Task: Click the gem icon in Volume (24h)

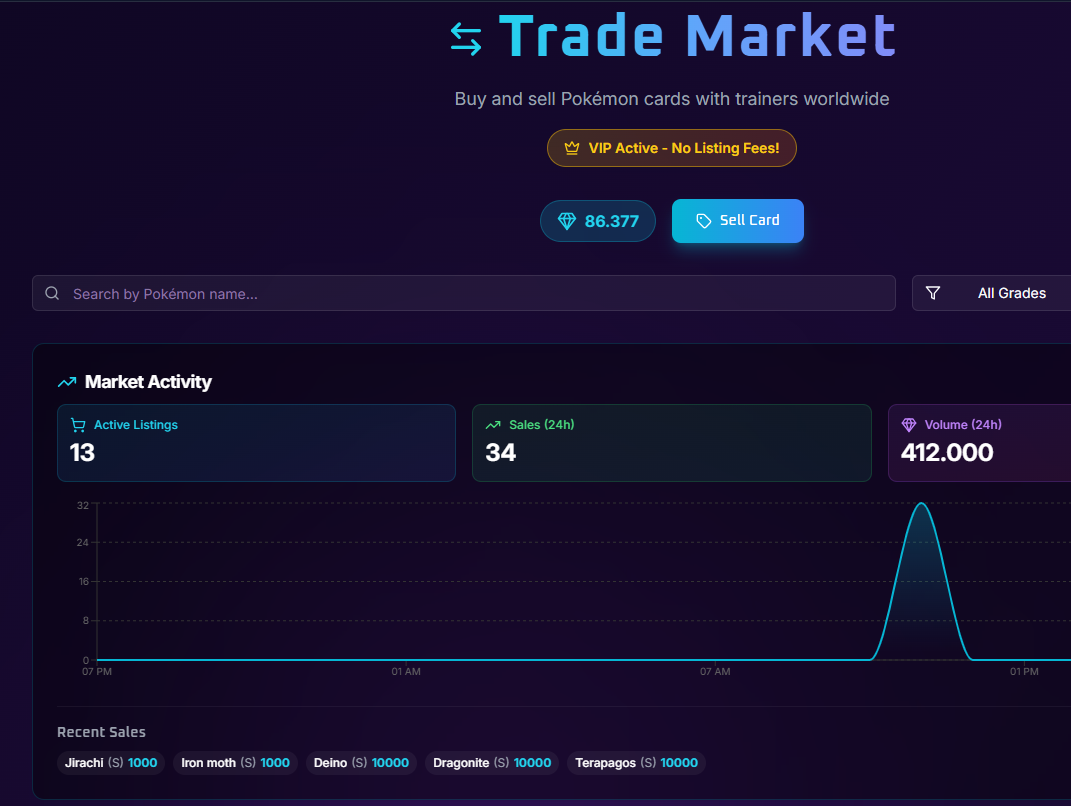Action: (x=908, y=425)
